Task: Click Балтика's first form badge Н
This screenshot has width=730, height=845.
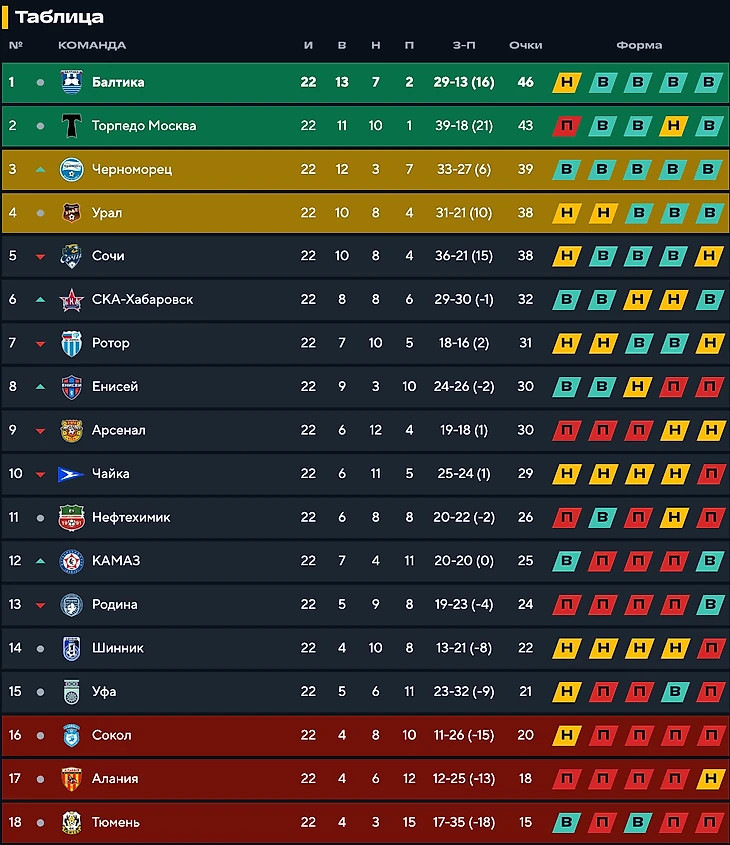Action: [567, 82]
